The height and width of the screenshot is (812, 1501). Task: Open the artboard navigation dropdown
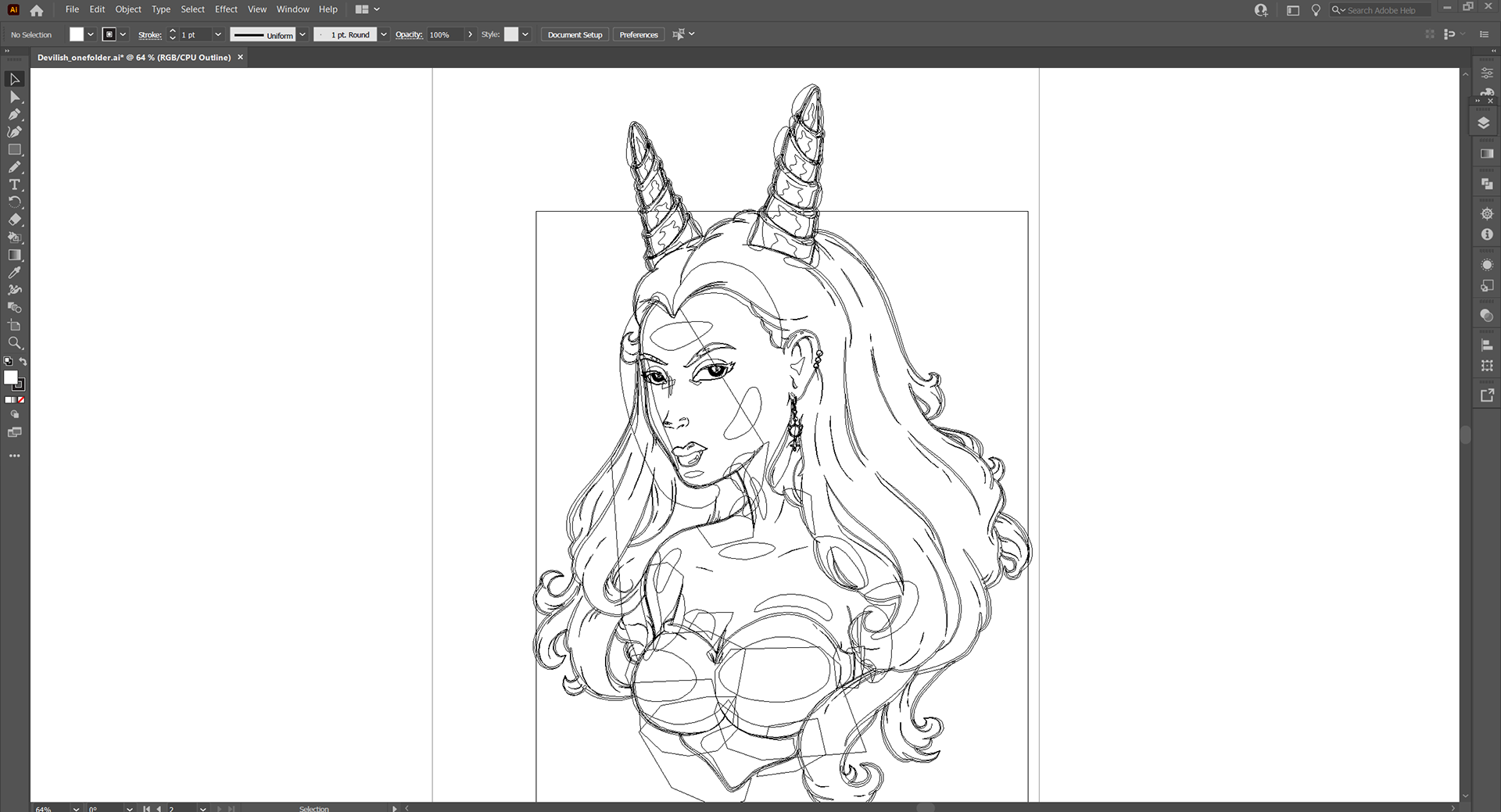(202, 808)
